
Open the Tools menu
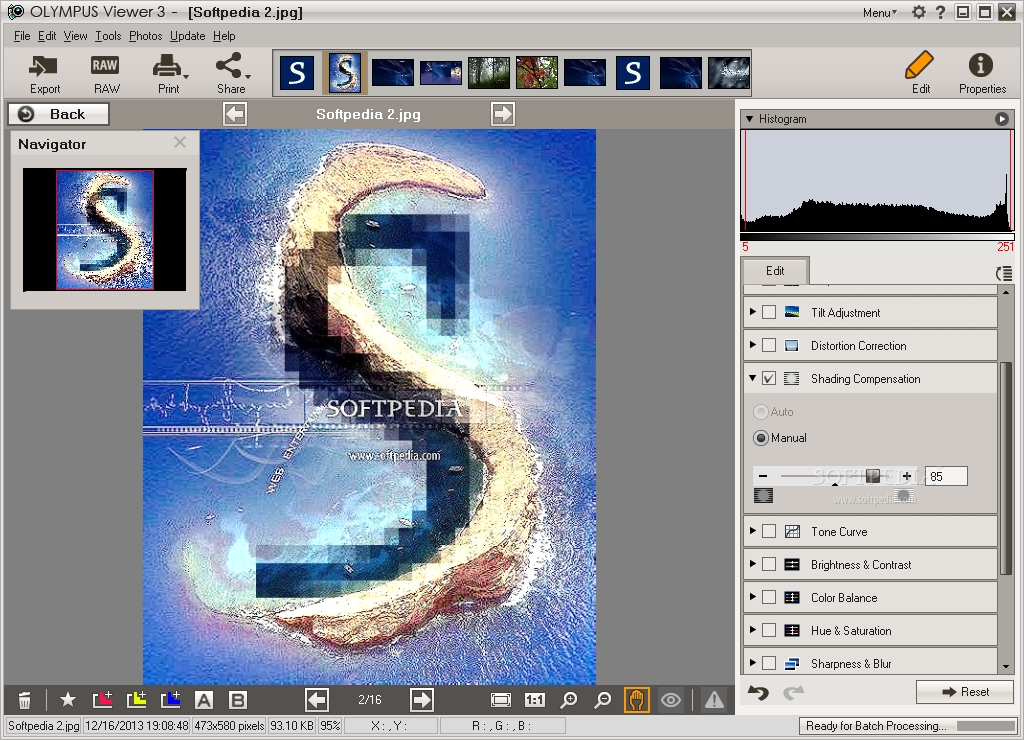(x=108, y=36)
